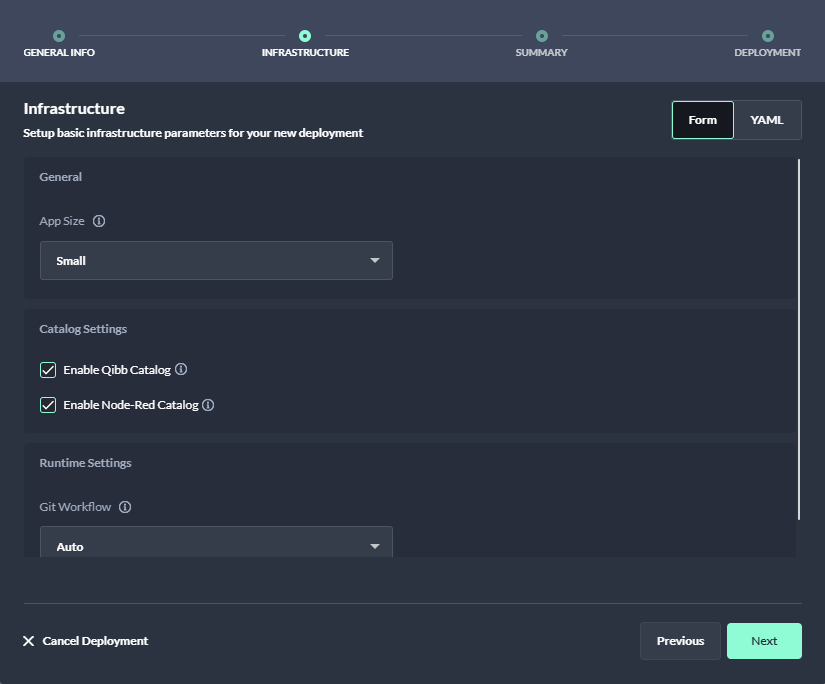Click the vertical scrollbar of the form

point(799,340)
